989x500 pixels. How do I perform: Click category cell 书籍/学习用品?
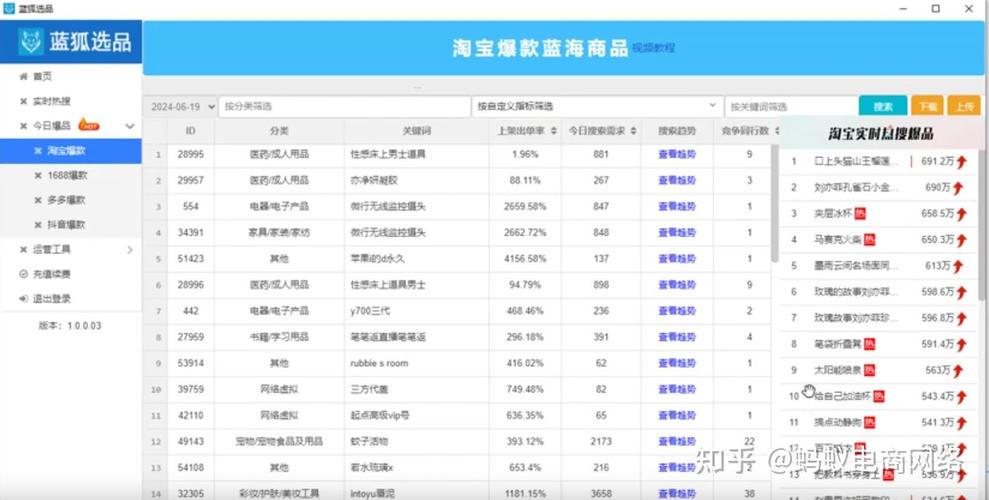[279, 337]
